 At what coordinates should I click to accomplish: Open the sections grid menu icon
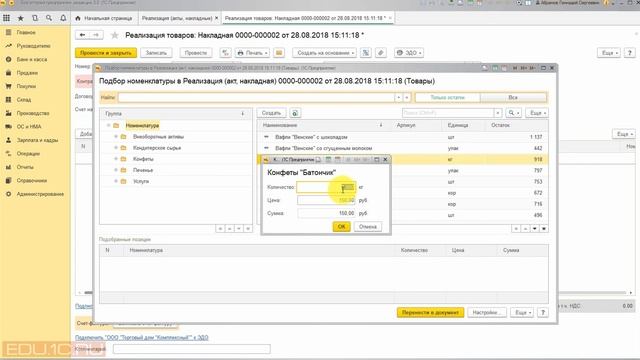click(7, 18)
